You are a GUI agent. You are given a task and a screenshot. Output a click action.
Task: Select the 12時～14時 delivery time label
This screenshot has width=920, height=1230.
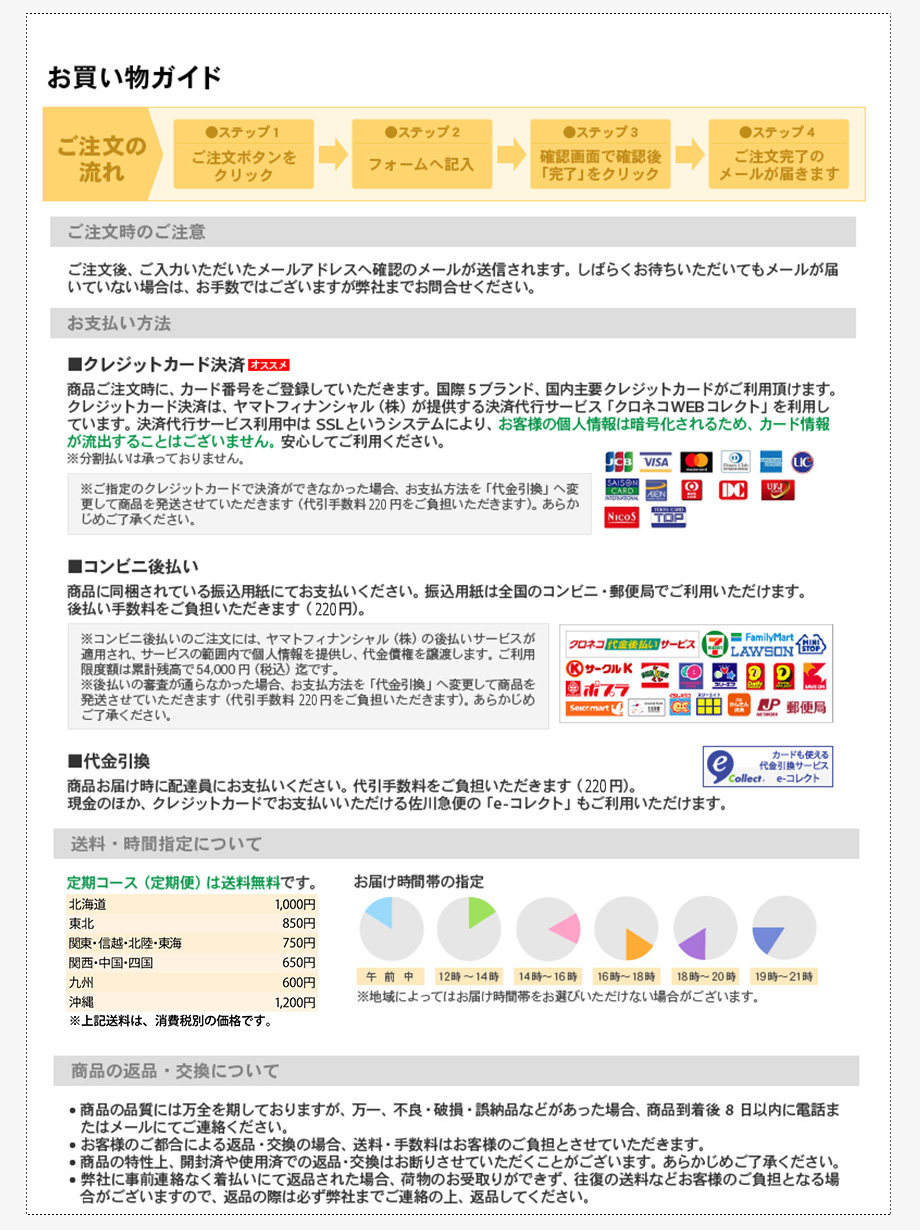pos(469,976)
